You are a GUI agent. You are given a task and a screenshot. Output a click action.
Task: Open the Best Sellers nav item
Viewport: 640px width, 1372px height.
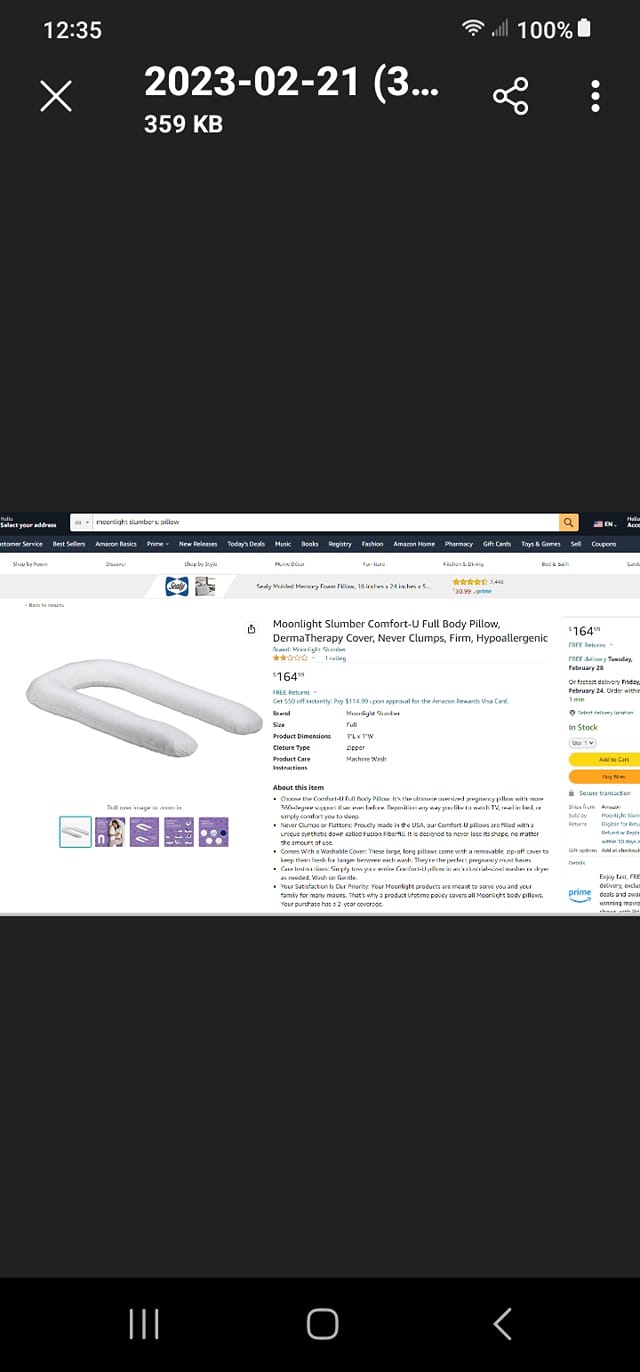coord(69,544)
